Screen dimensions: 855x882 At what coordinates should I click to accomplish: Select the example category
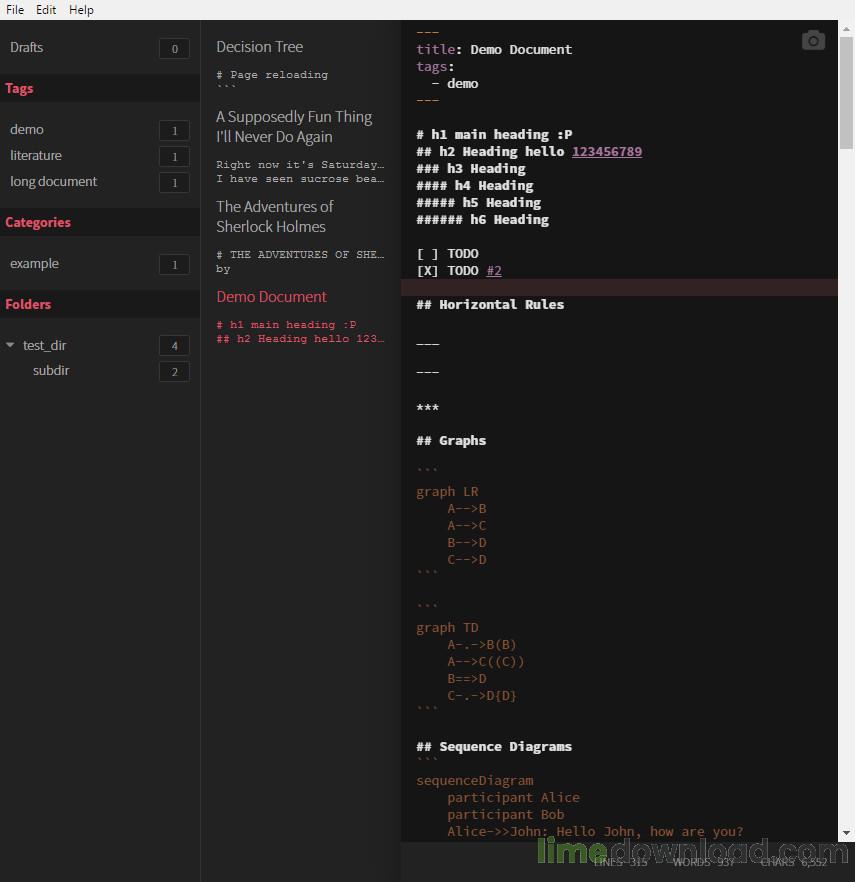coord(34,263)
